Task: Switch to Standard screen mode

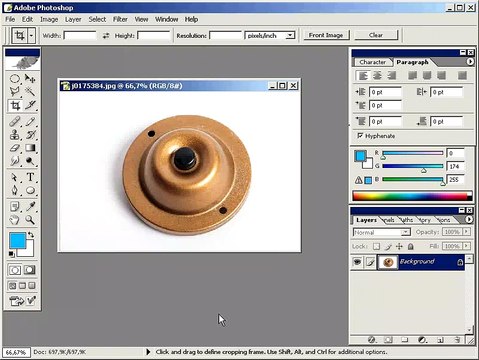Action: (12, 286)
